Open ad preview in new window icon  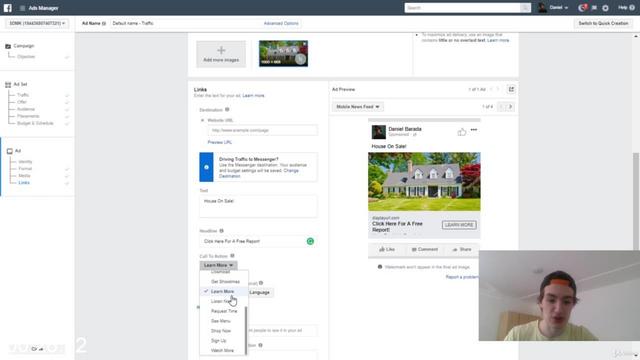[511, 89]
